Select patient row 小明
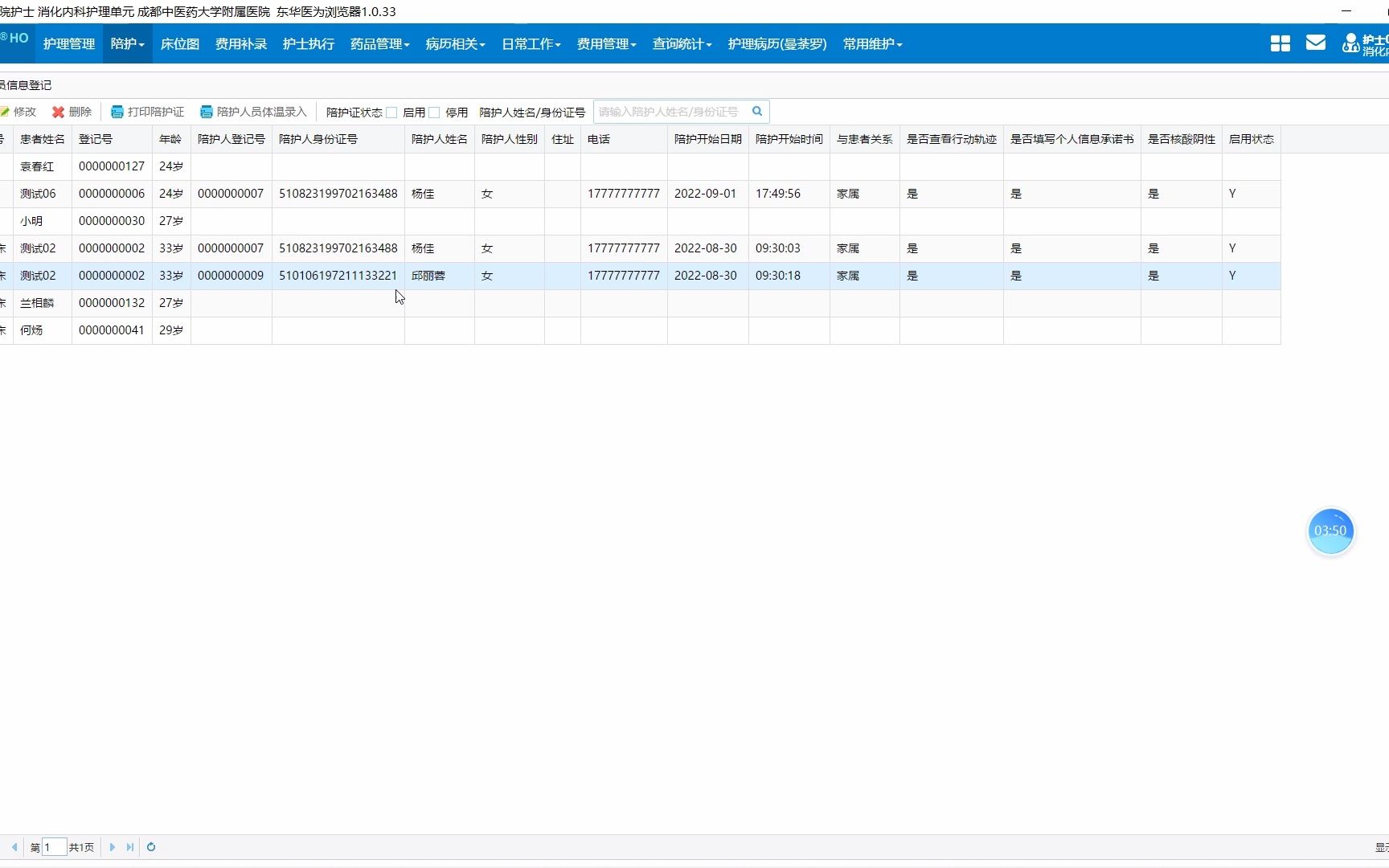Screen dimensions: 1389x868 tap(640, 221)
